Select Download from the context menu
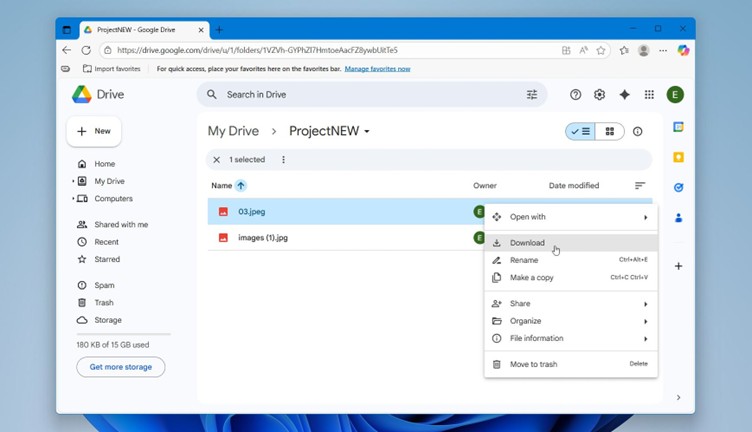The width and height of the screenshot is (752, 432). [x=528, y=243]
